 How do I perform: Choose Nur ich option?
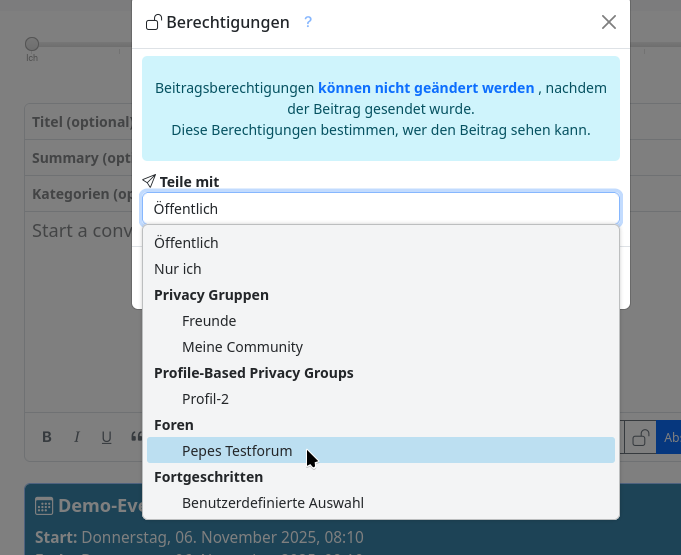point(178,269)
